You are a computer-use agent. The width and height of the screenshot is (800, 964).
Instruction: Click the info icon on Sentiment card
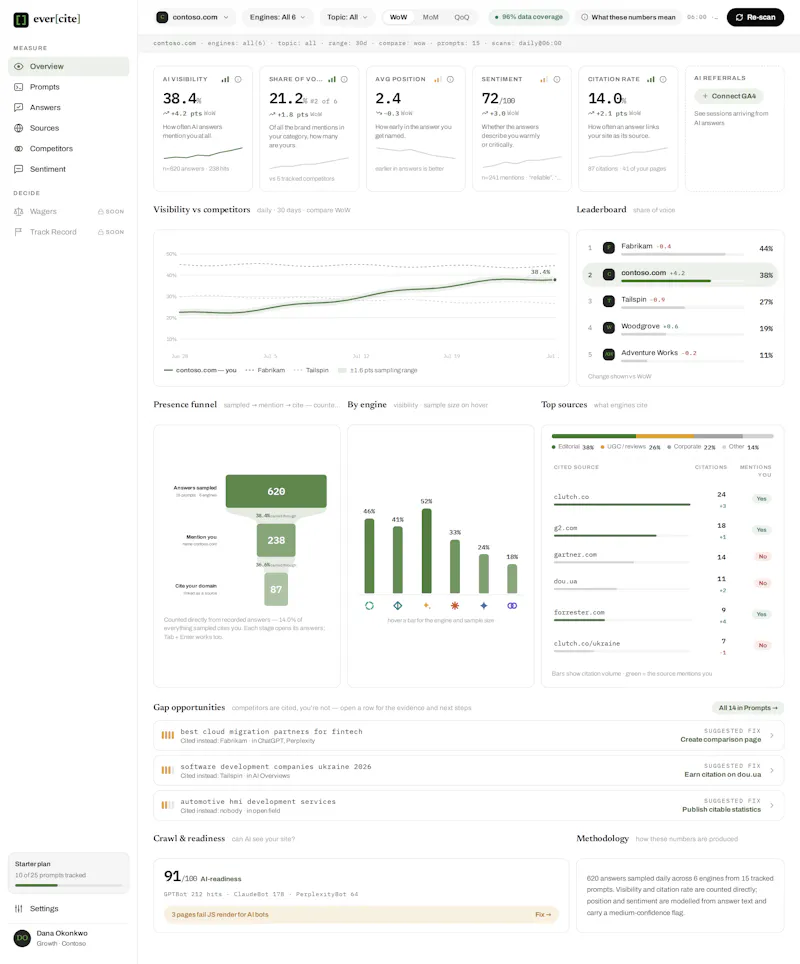(x=556, y=79)
